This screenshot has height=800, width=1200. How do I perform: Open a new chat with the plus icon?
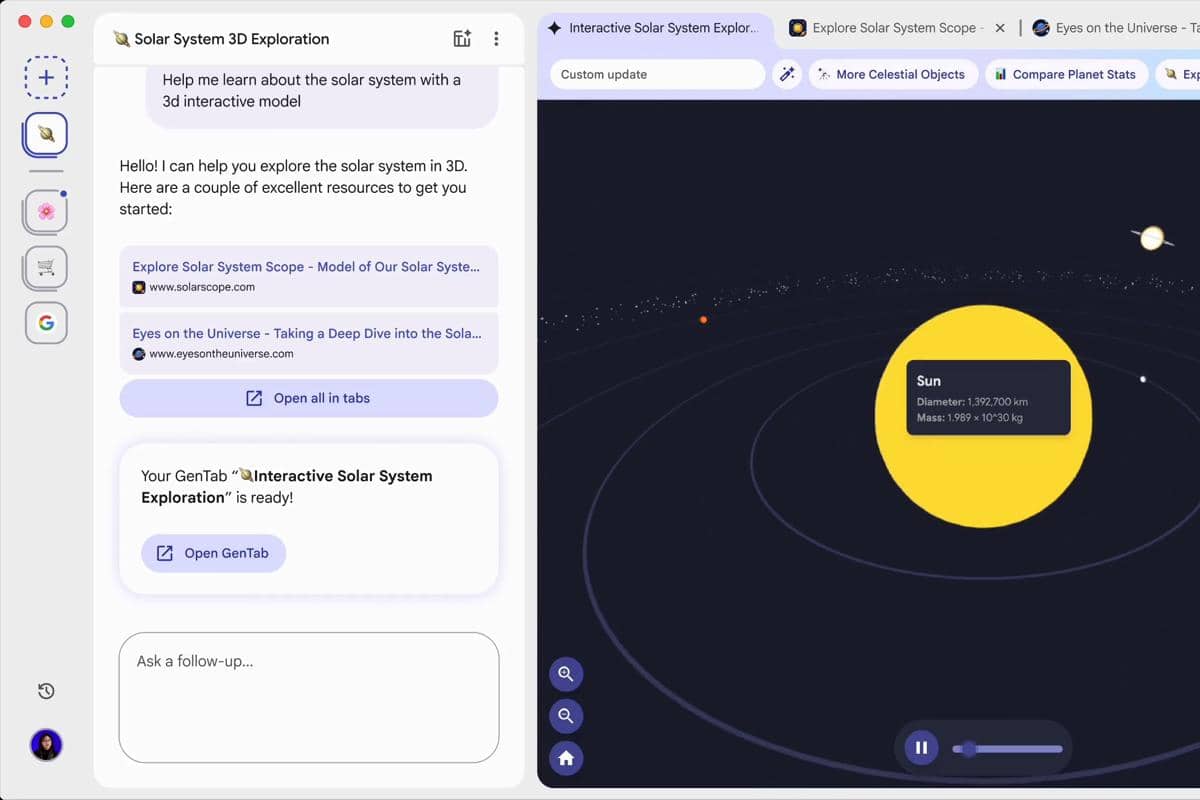(45, 76)
